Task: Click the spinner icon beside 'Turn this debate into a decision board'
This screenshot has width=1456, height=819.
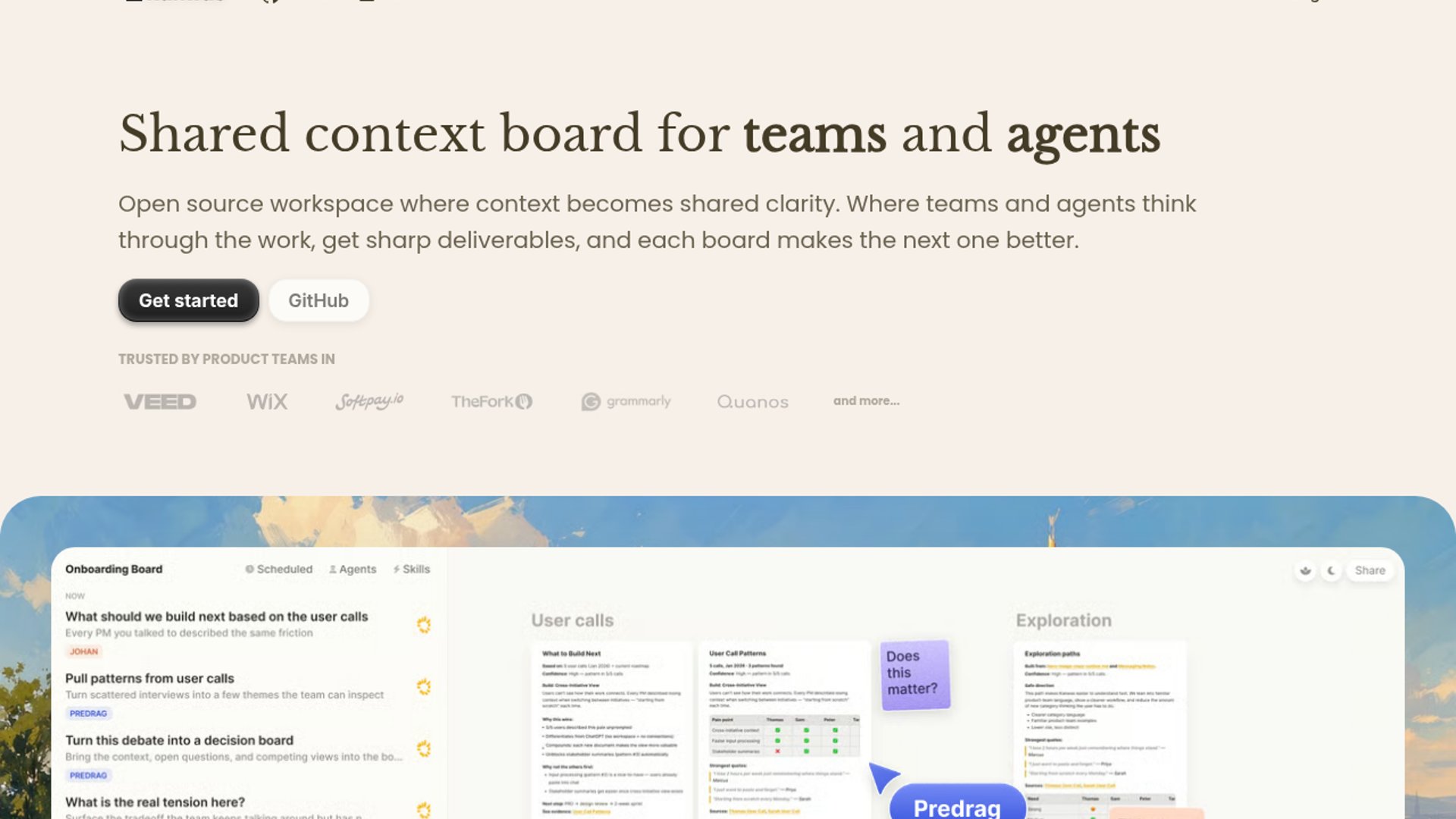Action: tap(424, 748)
